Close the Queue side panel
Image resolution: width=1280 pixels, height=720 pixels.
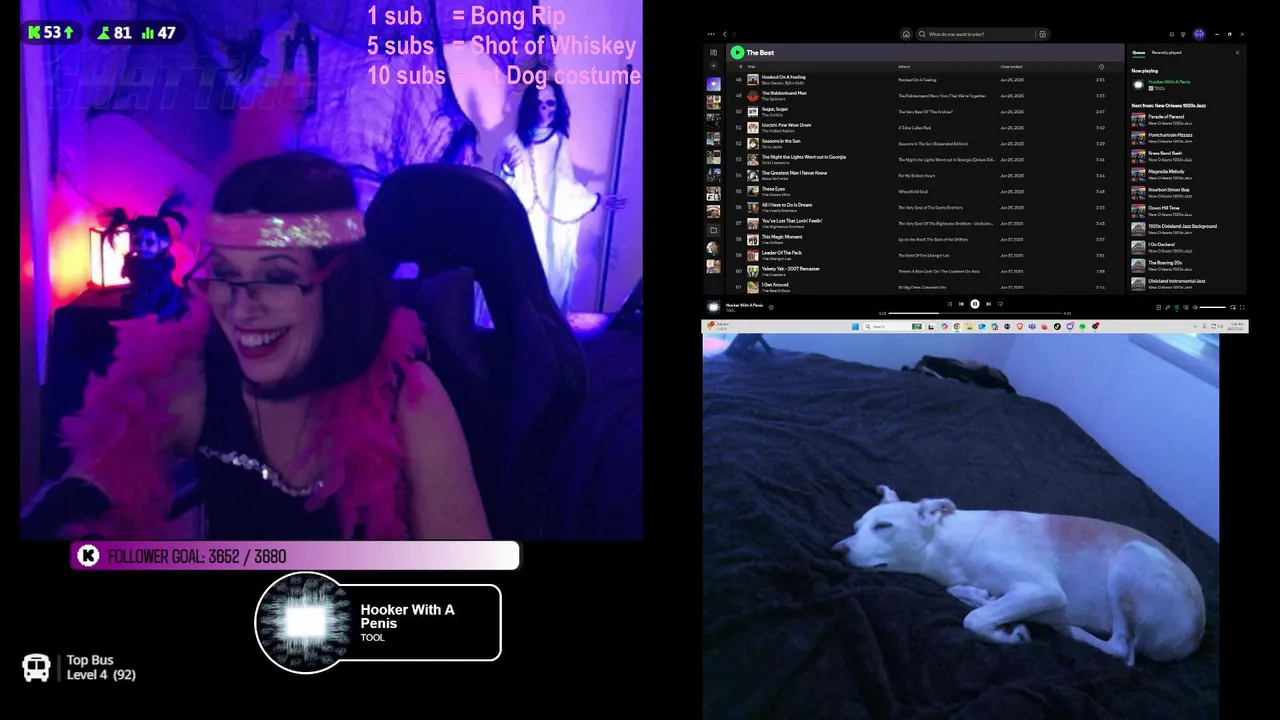coord(1237,52)
